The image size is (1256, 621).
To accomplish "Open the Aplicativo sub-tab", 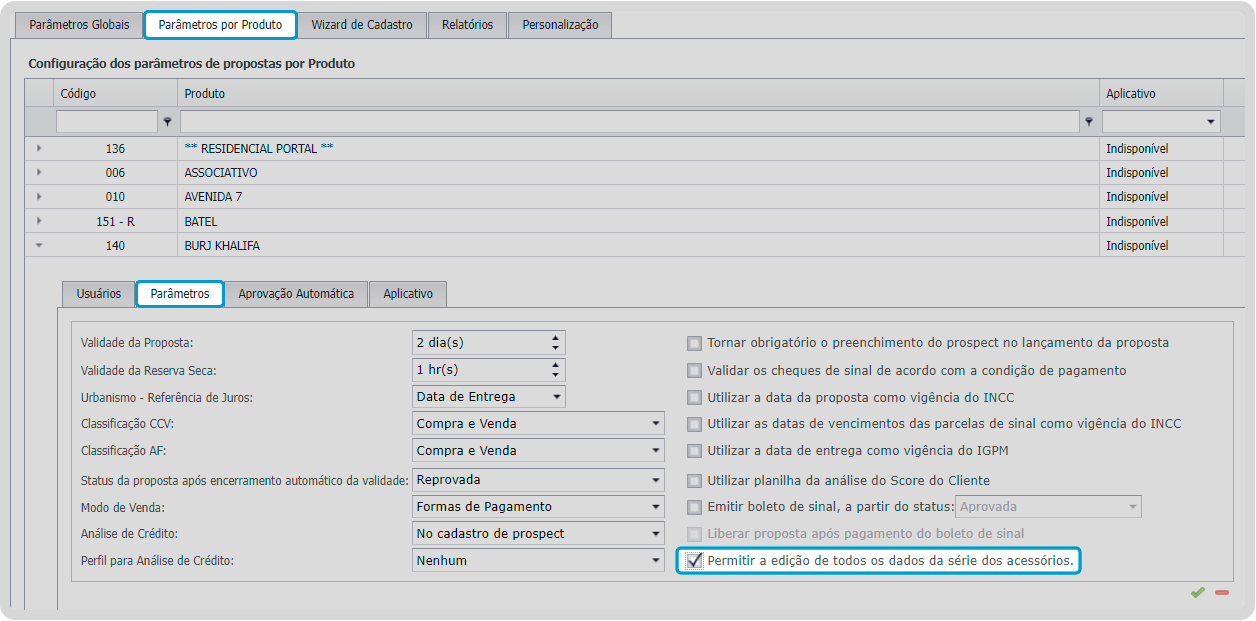I will 408,294.
